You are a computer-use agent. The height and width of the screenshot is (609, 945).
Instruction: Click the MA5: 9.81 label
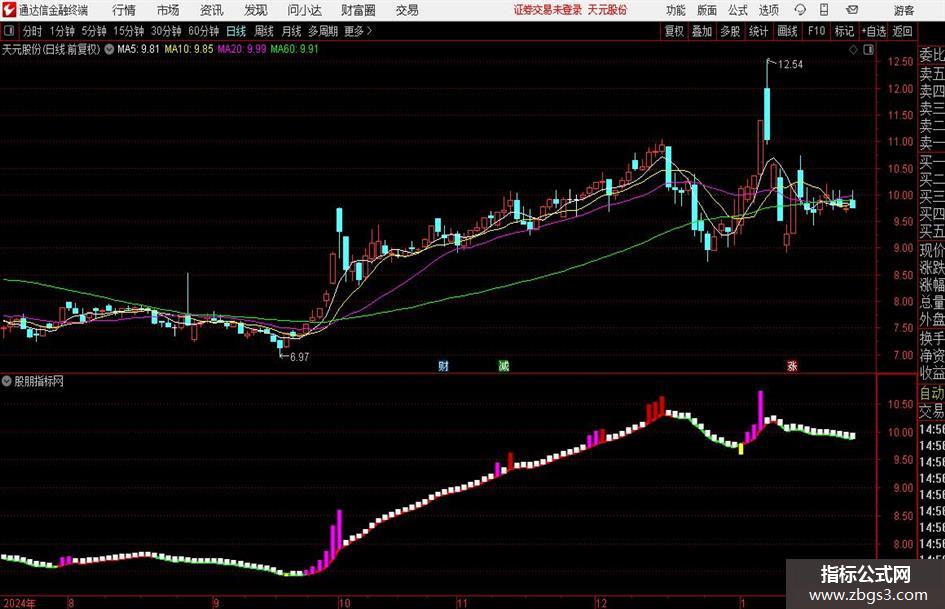click(138, 49)
